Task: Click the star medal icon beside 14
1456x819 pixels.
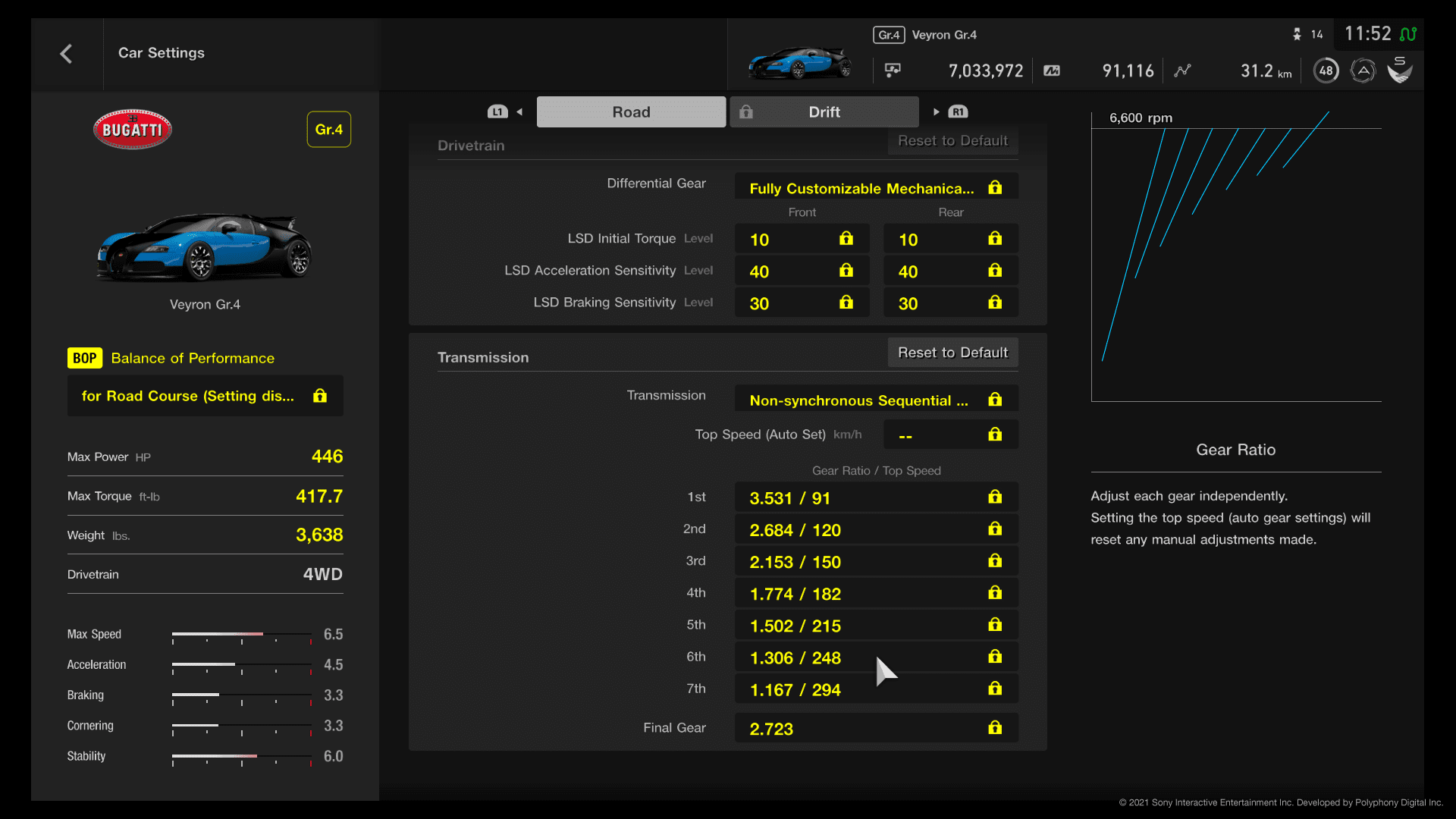Action: coord(1297,34)
